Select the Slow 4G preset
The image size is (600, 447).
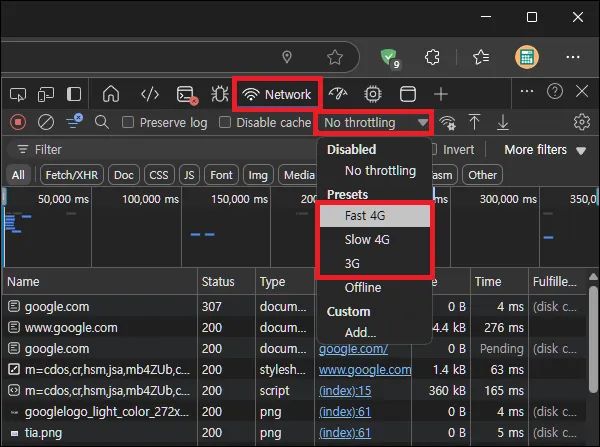(375, 240)
